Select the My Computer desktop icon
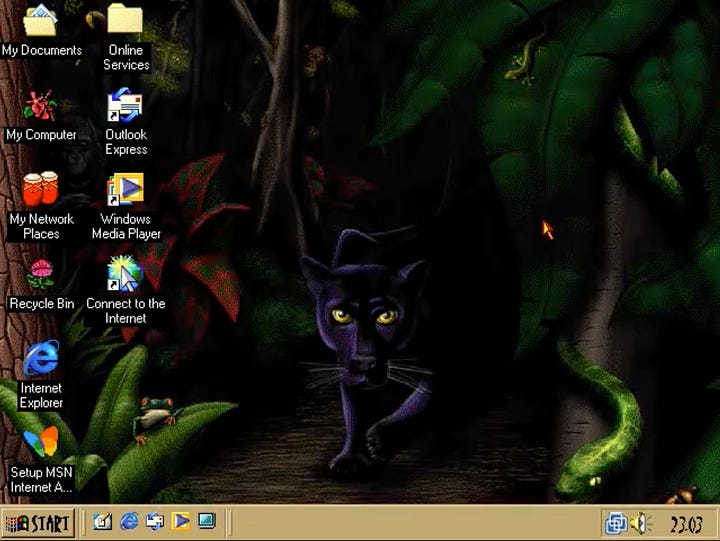 40,106
